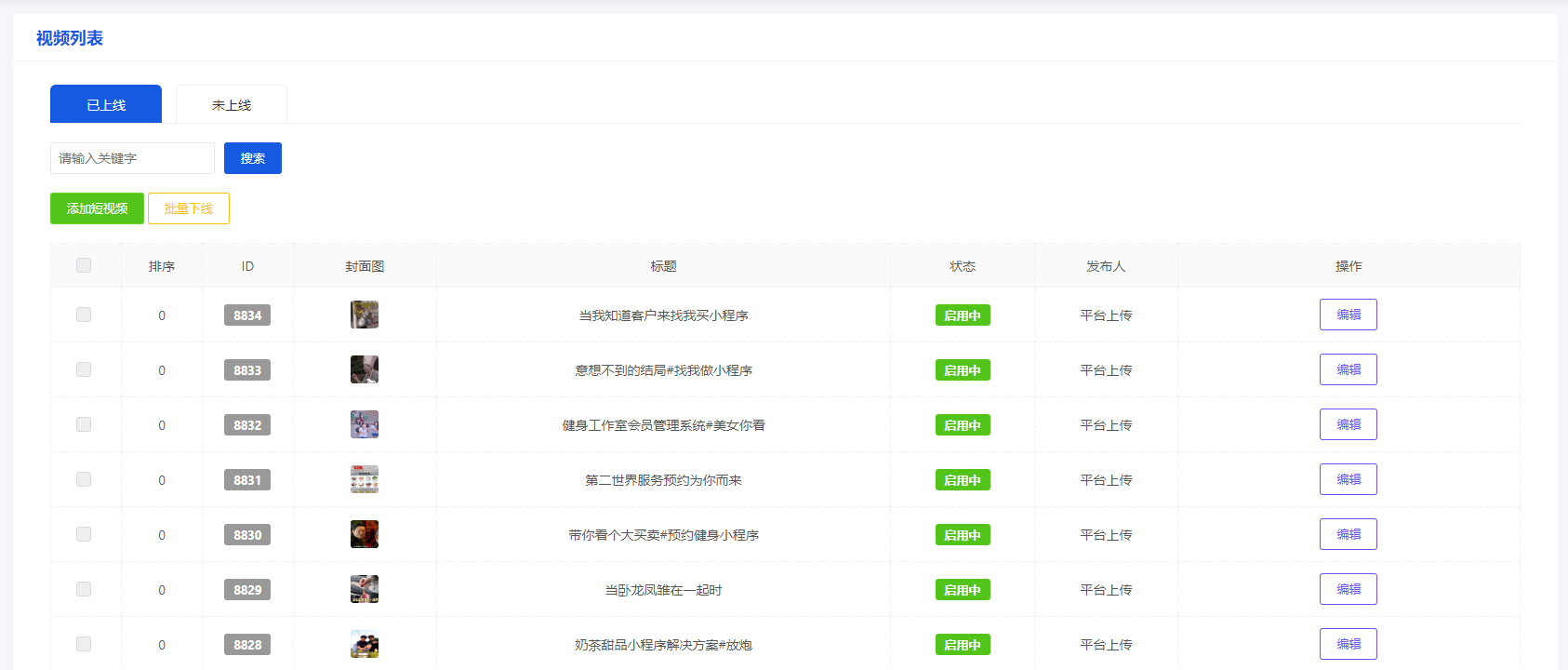Click the cover image of video 8833
1568x670 pixels.
364,369
